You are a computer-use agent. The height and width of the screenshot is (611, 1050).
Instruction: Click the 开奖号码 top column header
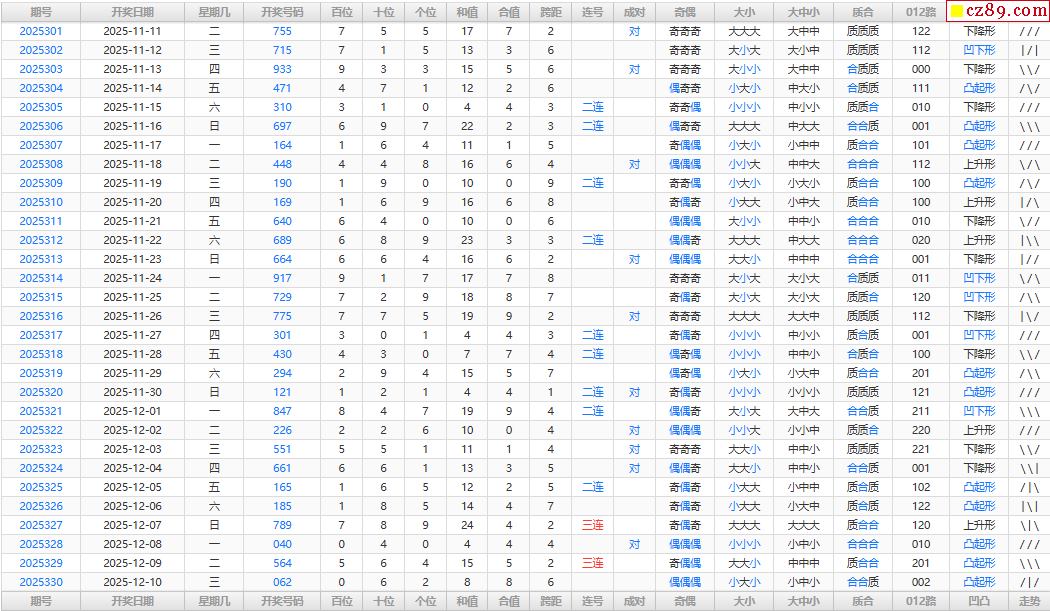283,12
